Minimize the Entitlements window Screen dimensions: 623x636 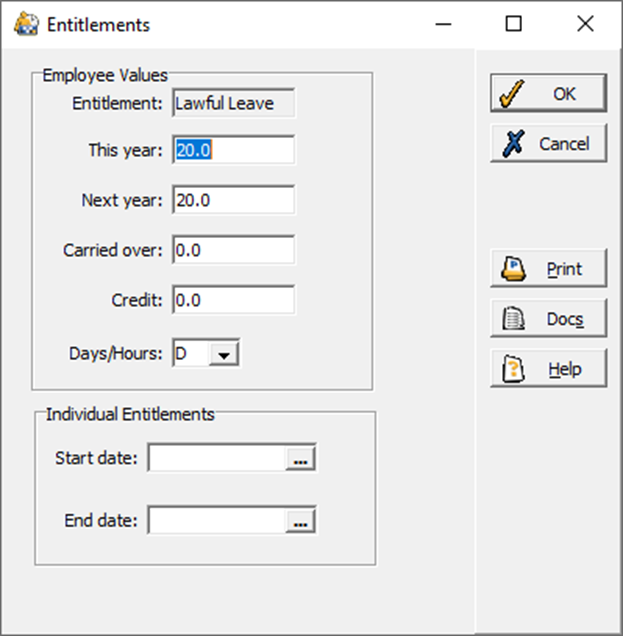(443, 24)
